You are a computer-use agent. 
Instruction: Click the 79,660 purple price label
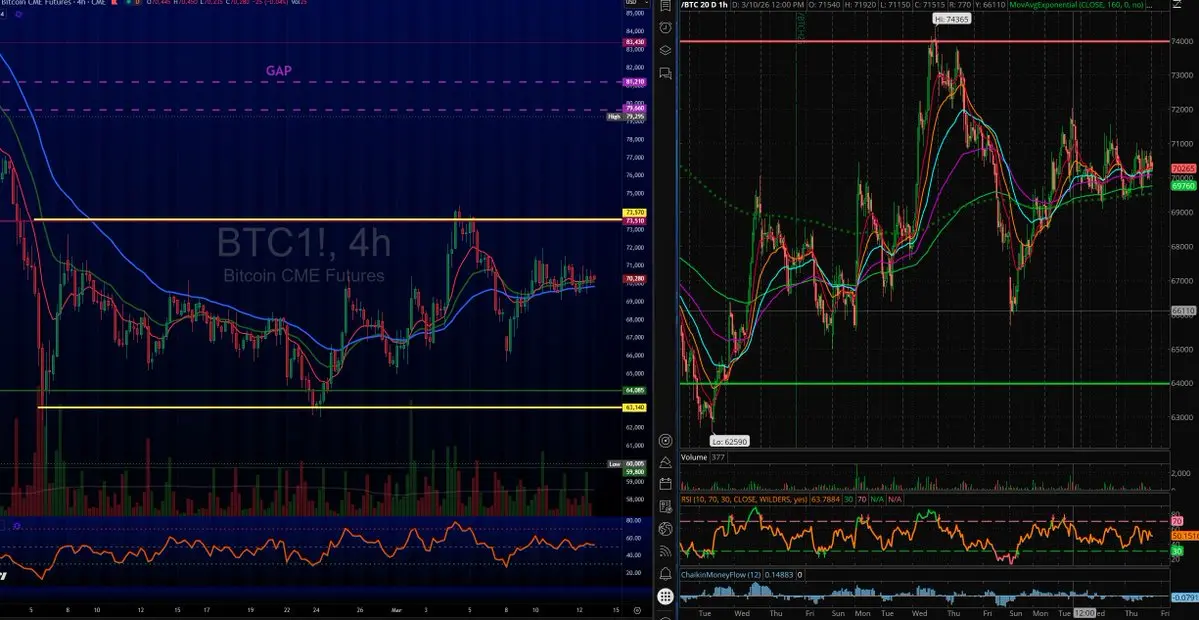pyautogui.click(x=635, y=109)
